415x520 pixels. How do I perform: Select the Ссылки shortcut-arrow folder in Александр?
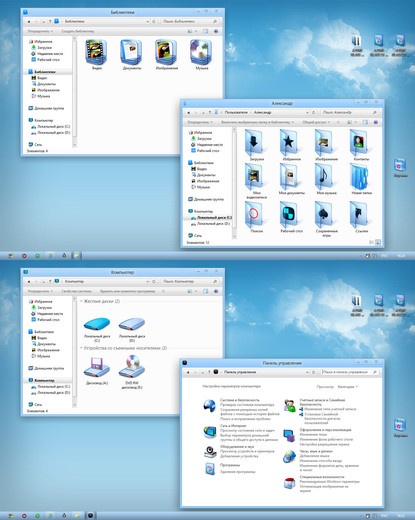[359, 214]
